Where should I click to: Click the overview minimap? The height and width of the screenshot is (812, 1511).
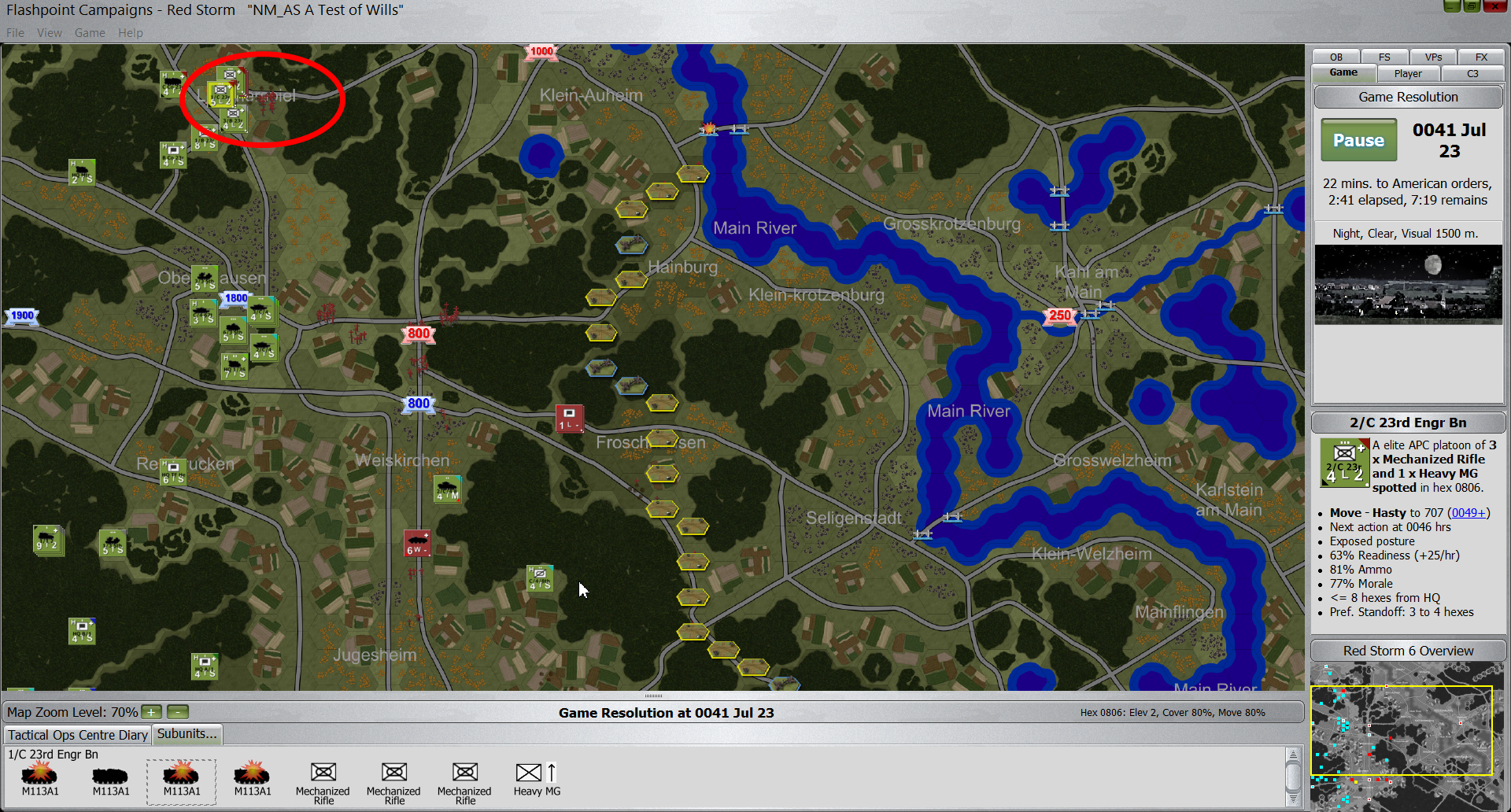1407,736
